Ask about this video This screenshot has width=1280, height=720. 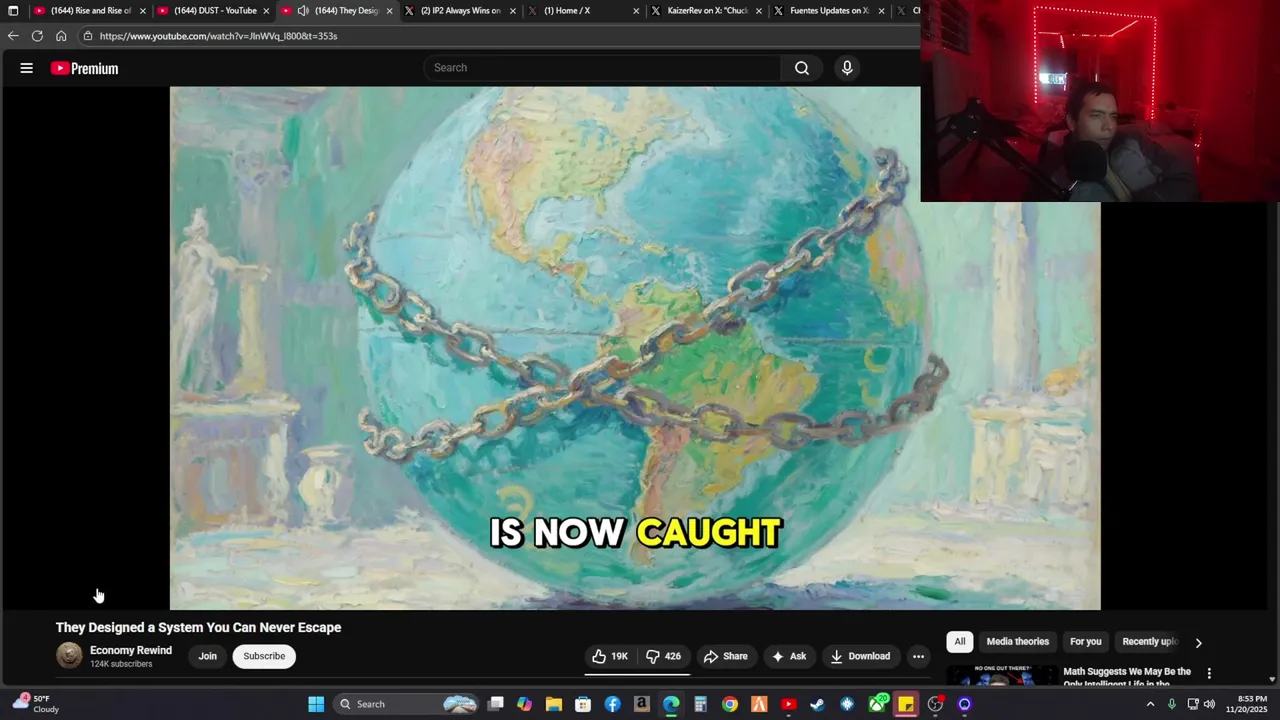[x=788, y=656]
